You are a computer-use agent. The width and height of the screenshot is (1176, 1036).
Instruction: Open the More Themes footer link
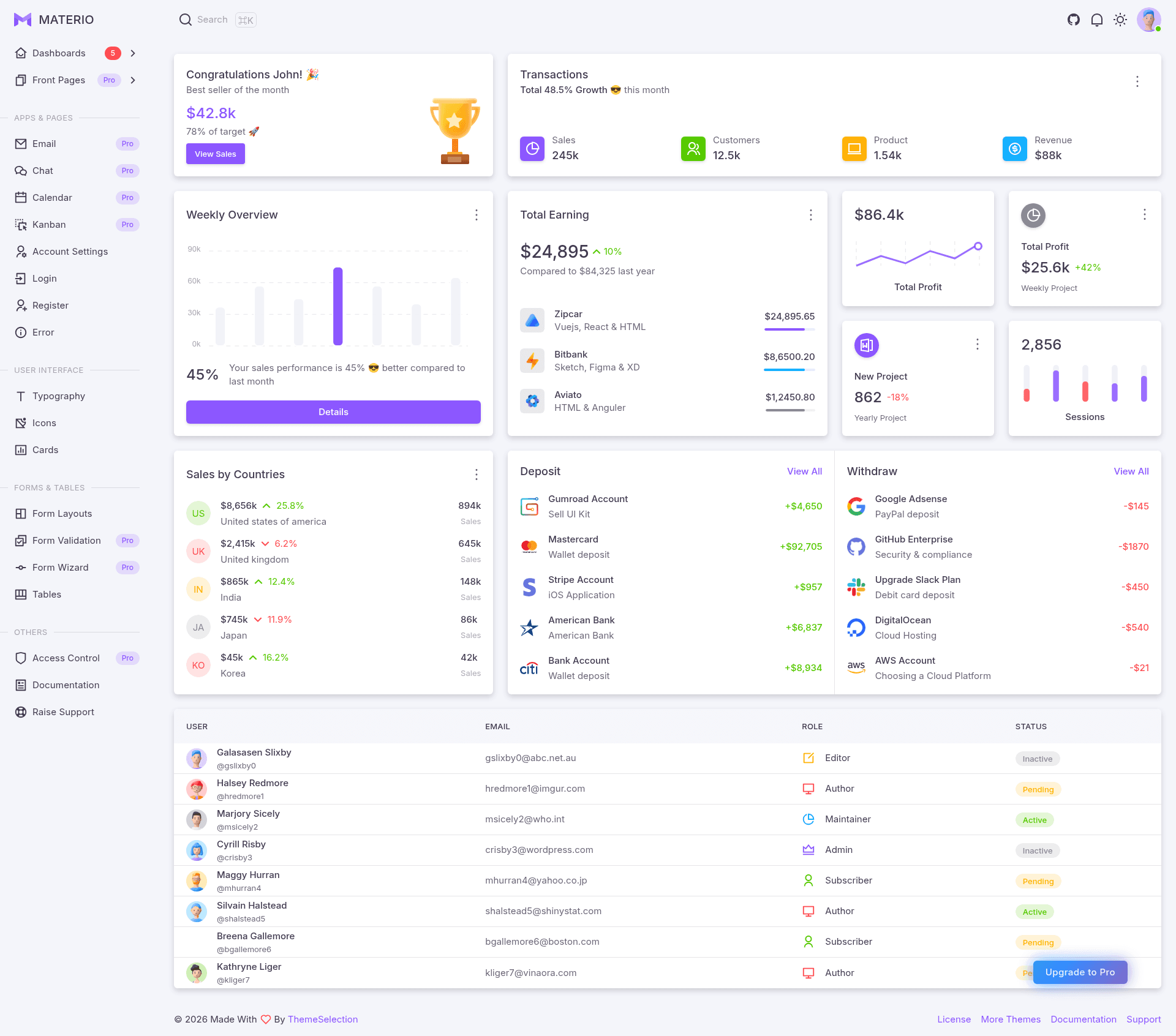pos(1011,1019)
